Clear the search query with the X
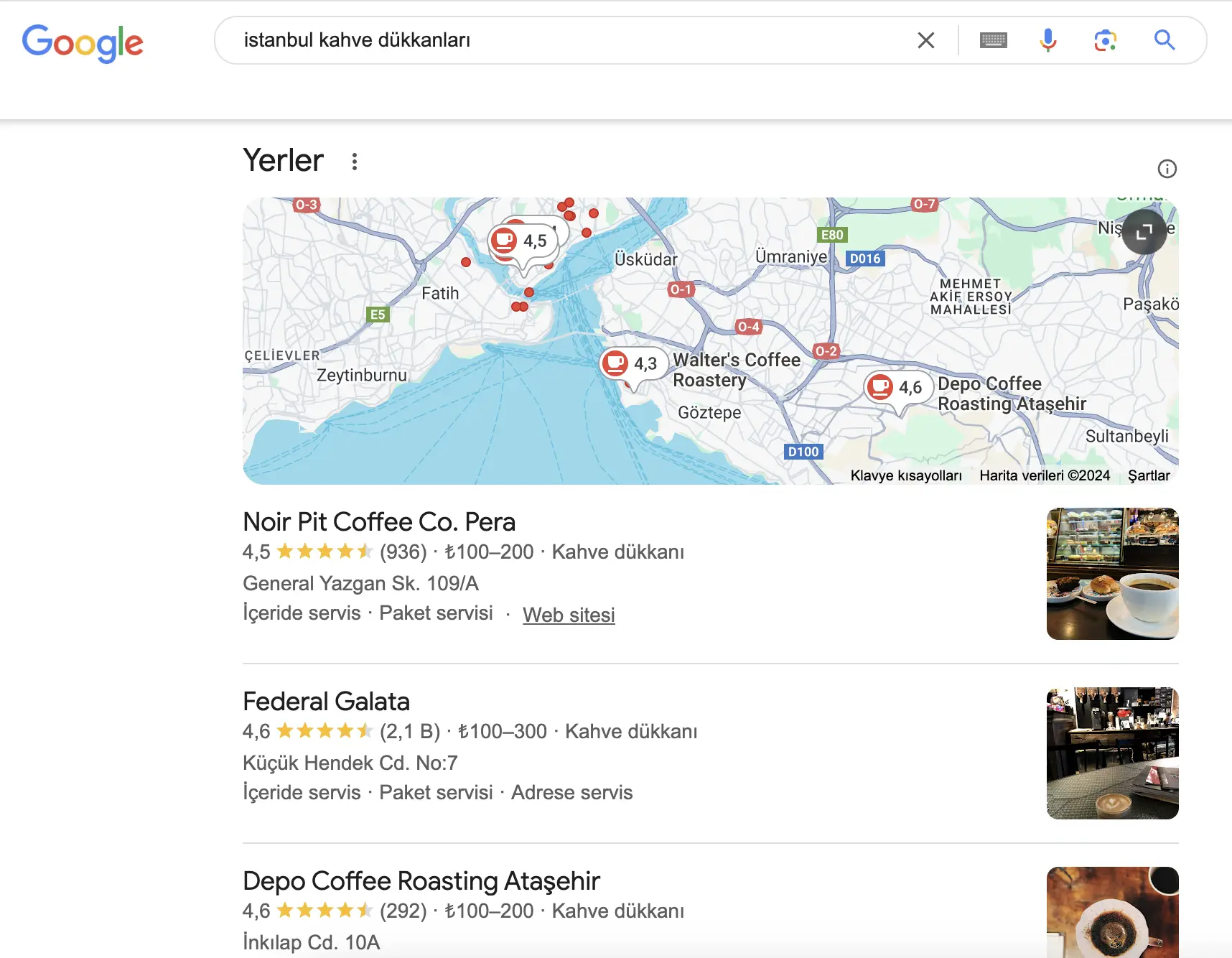The width and height of the screenshot is (1232, 958). (926, 40)
